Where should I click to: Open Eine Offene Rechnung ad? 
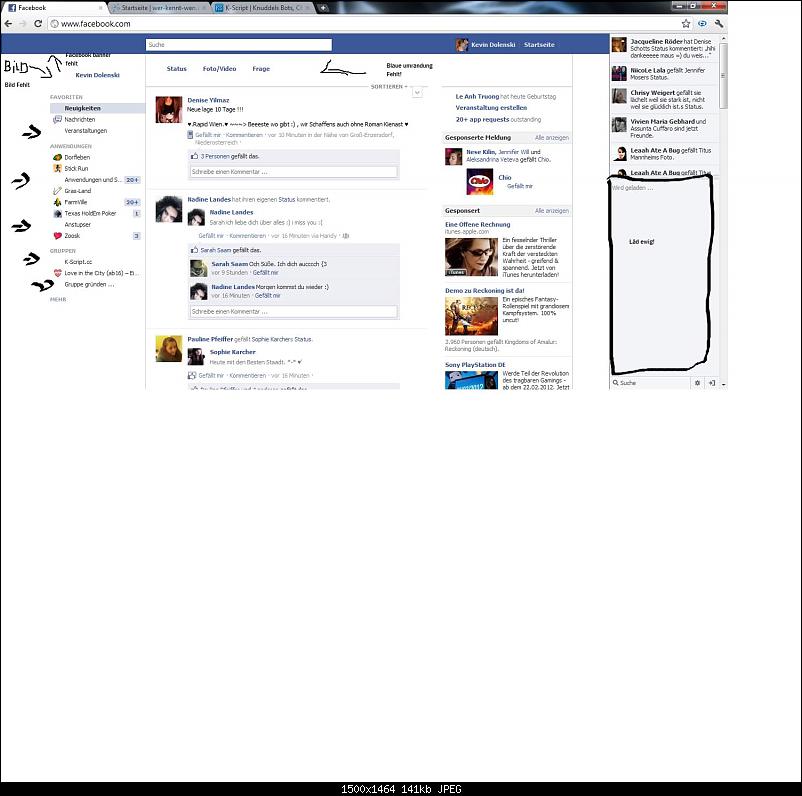(477, 224)
